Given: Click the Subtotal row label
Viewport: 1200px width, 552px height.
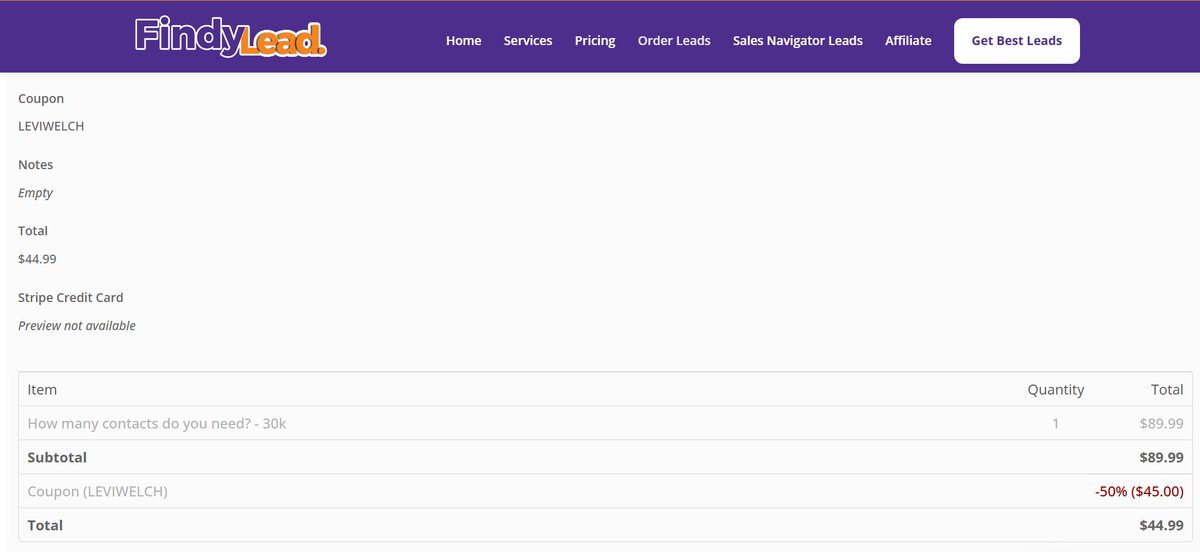Looking at the screenshot, I should [x=57, y=458].
